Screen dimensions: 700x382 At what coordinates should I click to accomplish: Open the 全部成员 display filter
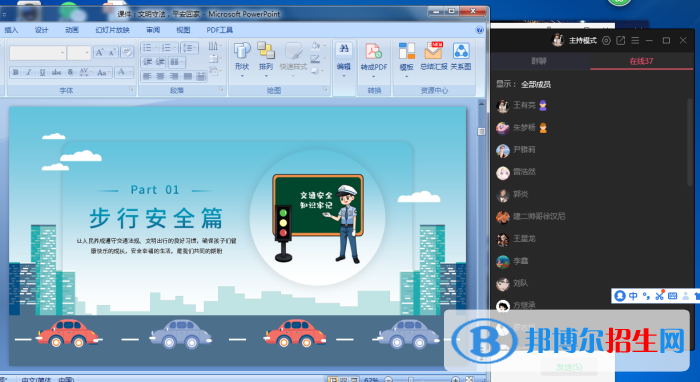[536, 84]
